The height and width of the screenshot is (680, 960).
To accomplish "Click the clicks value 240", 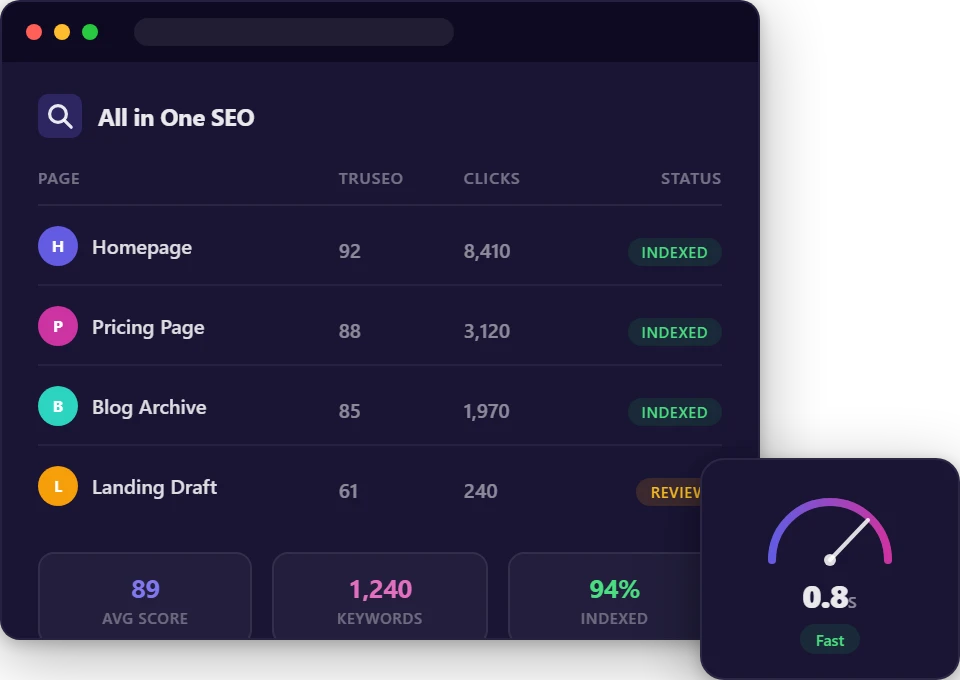I will 481,491.
